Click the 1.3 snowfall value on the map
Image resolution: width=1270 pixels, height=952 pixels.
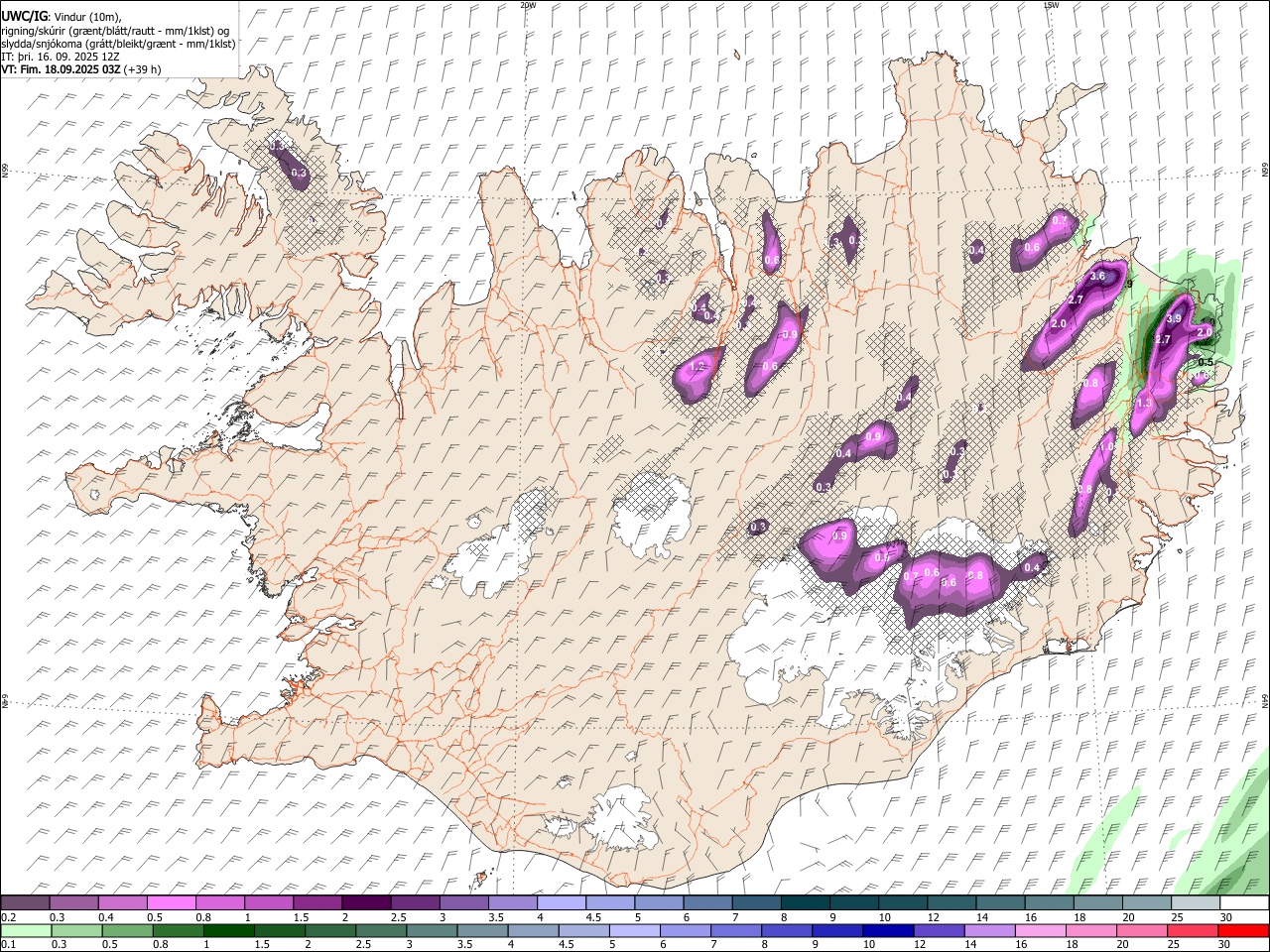coord(1144,403)
